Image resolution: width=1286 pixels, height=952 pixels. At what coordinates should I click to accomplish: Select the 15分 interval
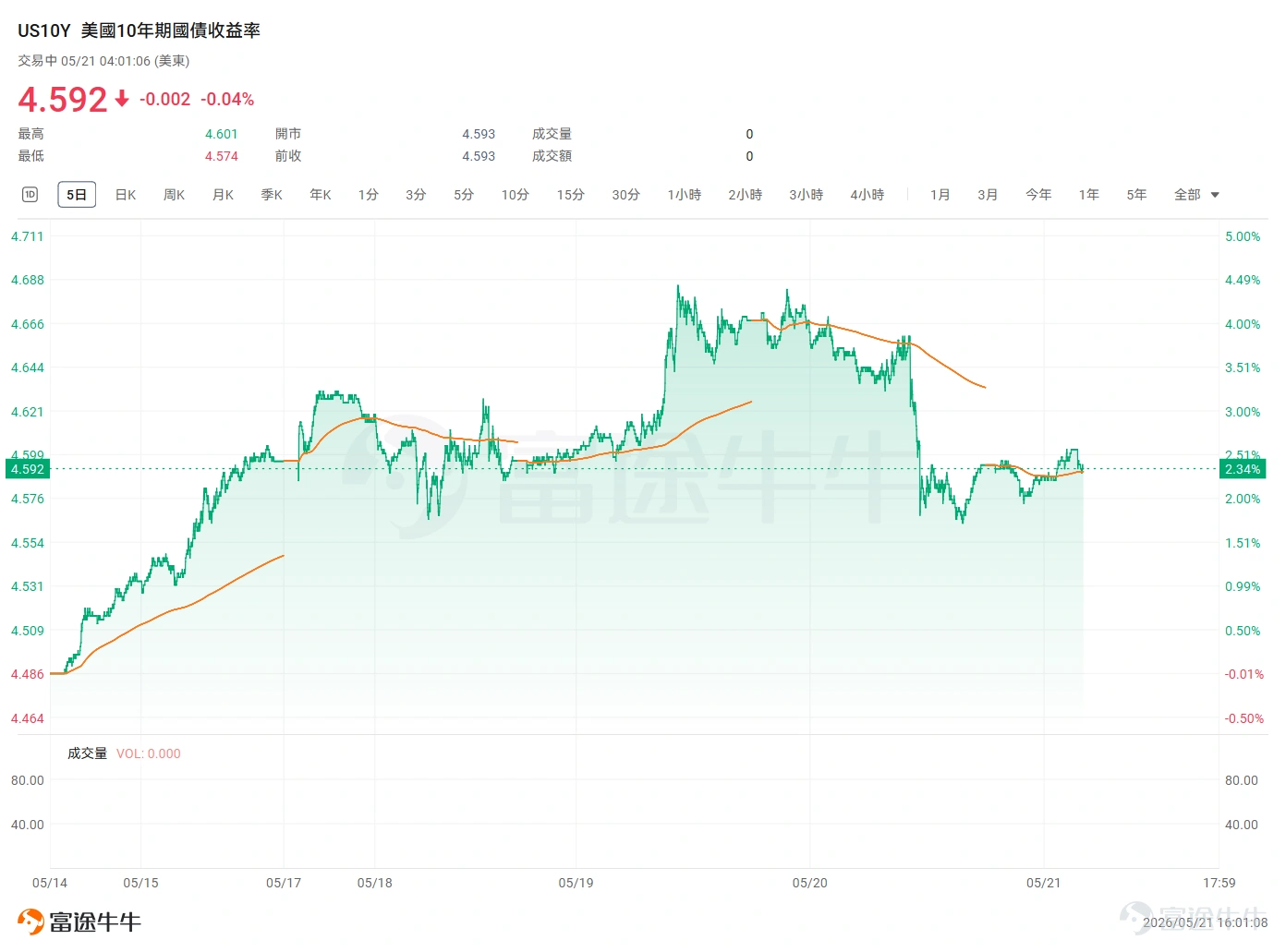(571, 195)
